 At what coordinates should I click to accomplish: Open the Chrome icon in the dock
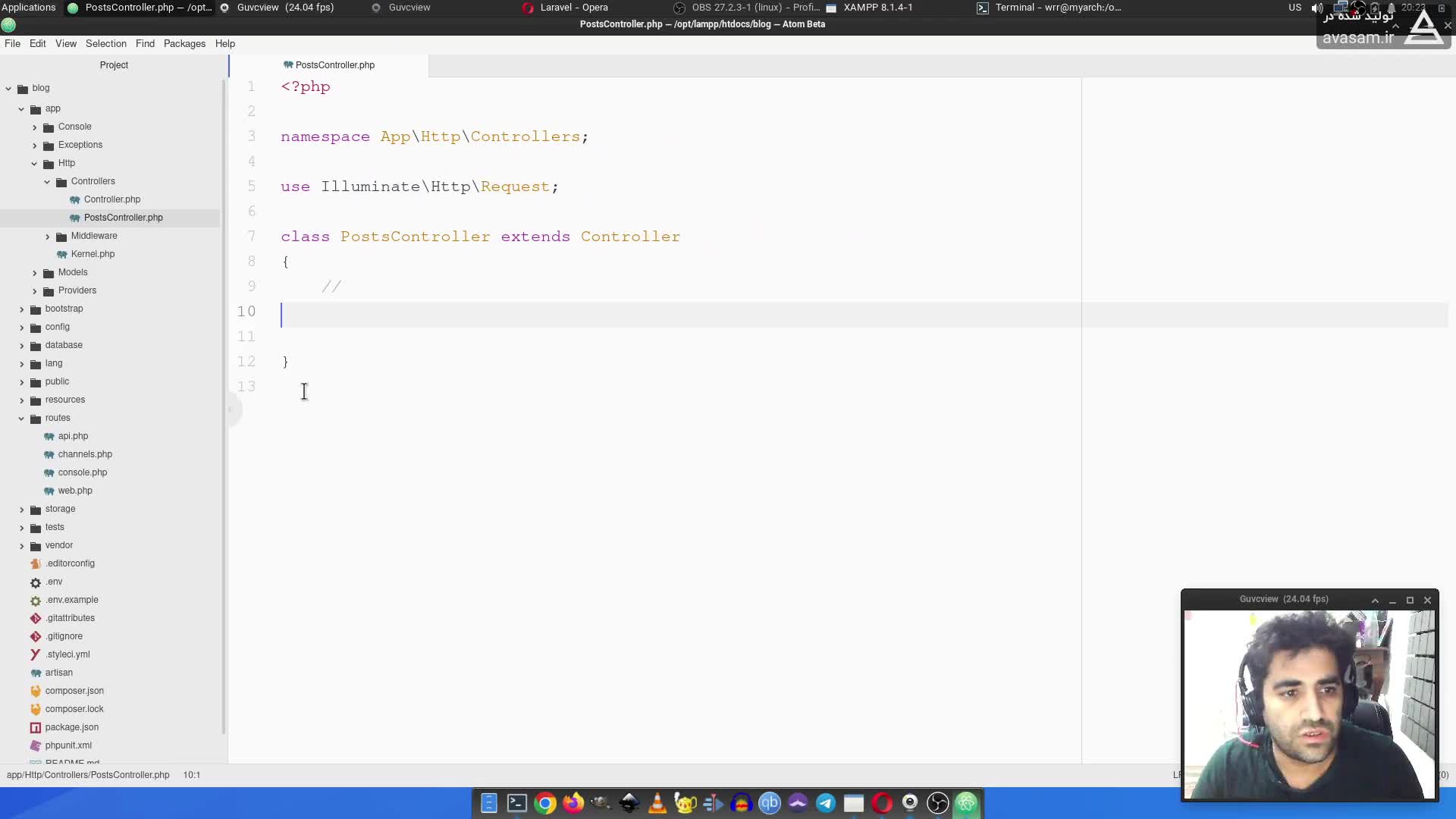coord(544,803)
